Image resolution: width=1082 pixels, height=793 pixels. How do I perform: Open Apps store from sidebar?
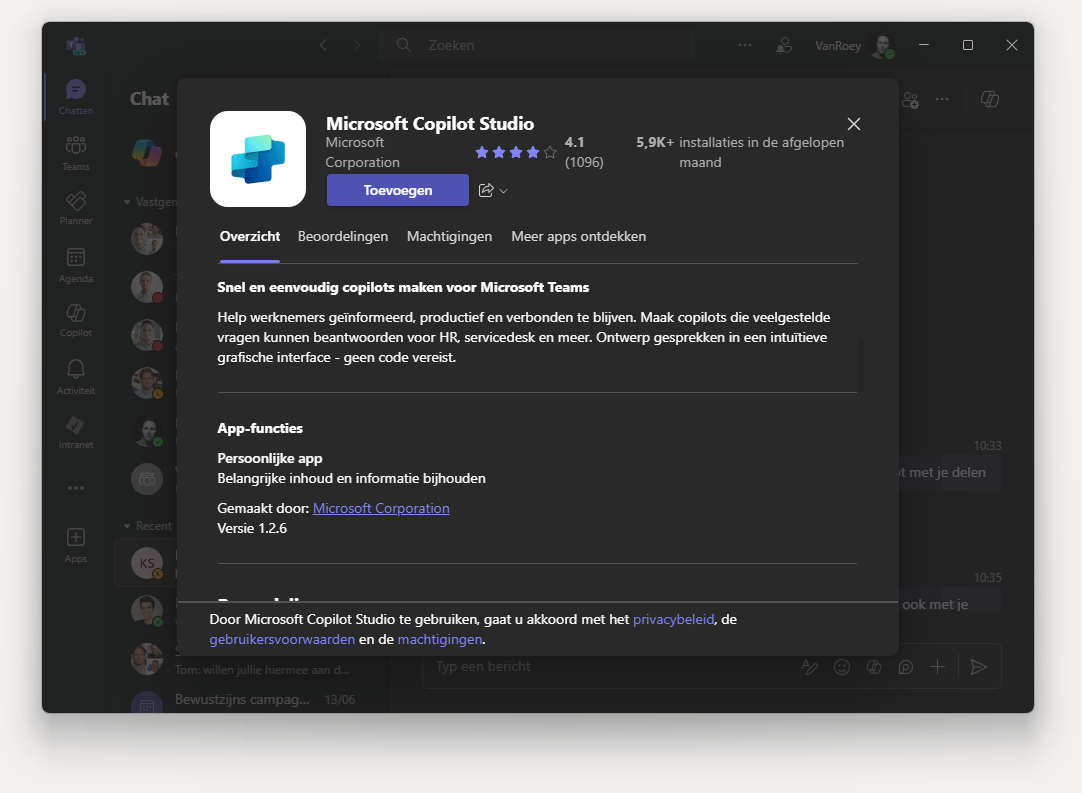(76, 545)
